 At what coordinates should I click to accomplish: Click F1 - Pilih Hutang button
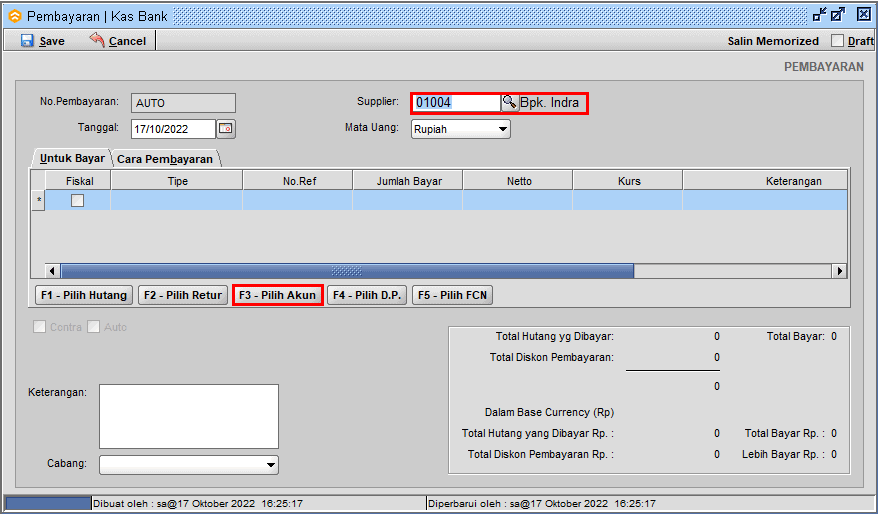point(84,295)
